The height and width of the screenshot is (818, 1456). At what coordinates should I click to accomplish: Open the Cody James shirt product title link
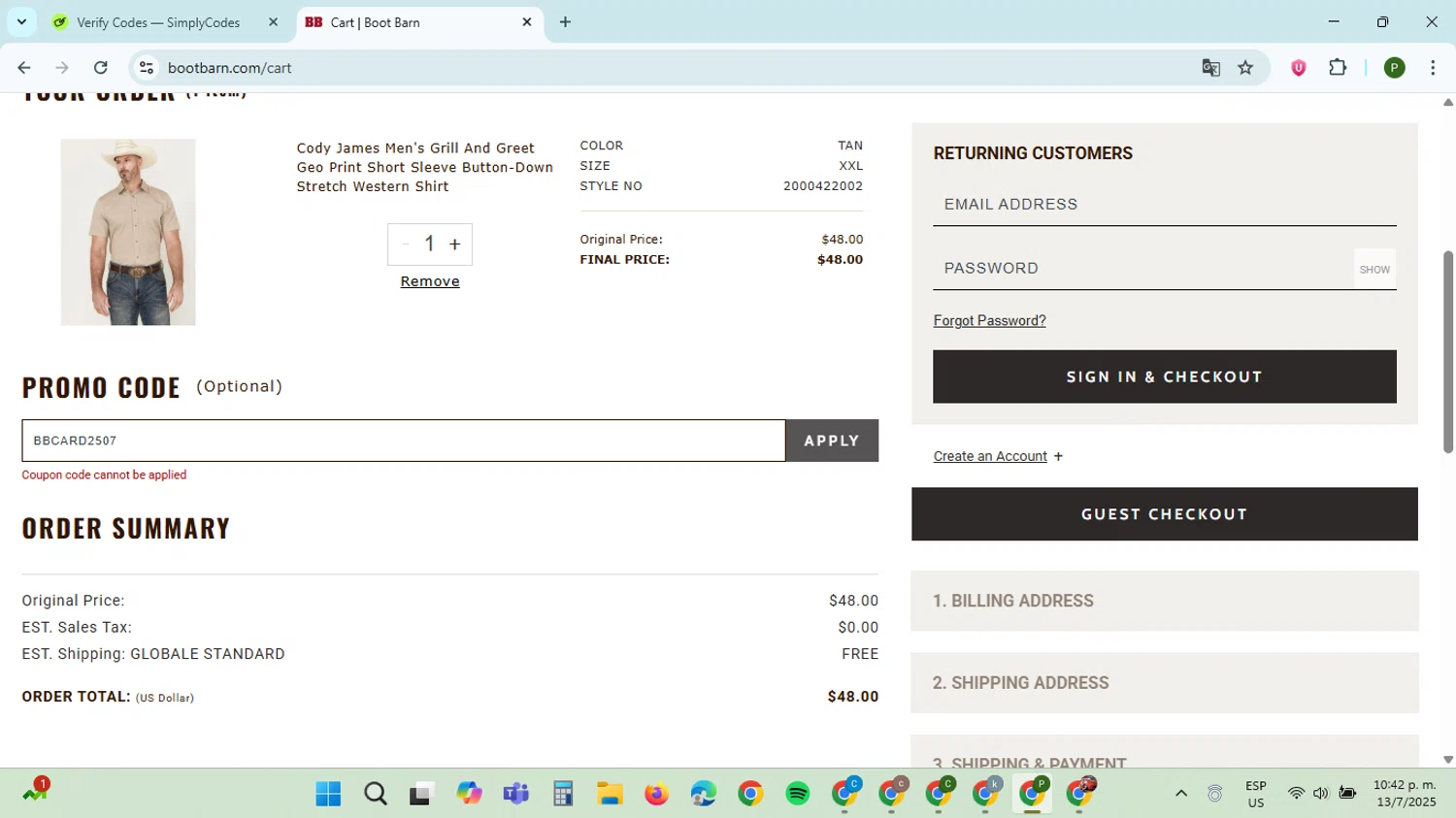point(424,167)
